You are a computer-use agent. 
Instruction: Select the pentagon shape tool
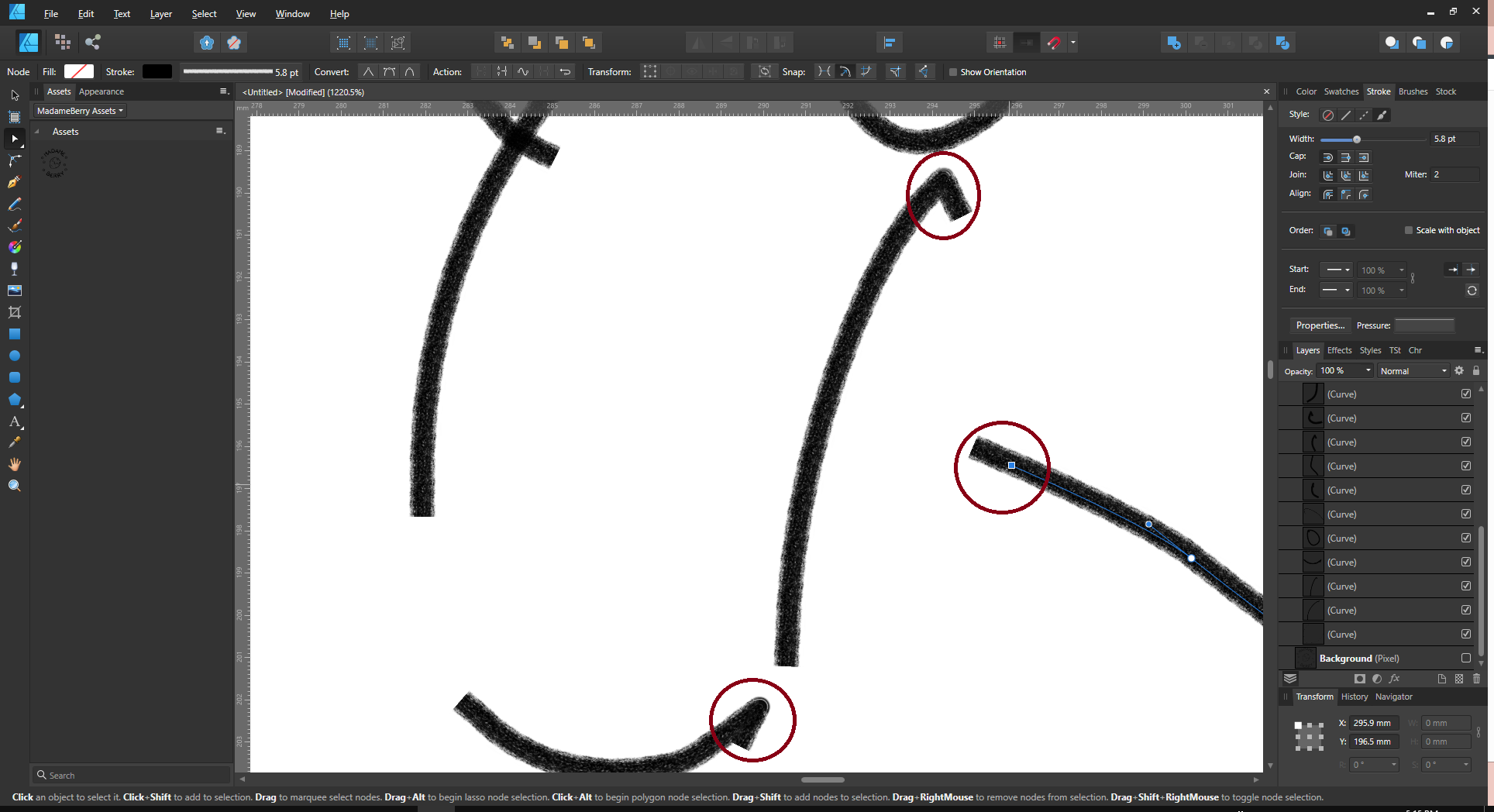coord(15,400)
